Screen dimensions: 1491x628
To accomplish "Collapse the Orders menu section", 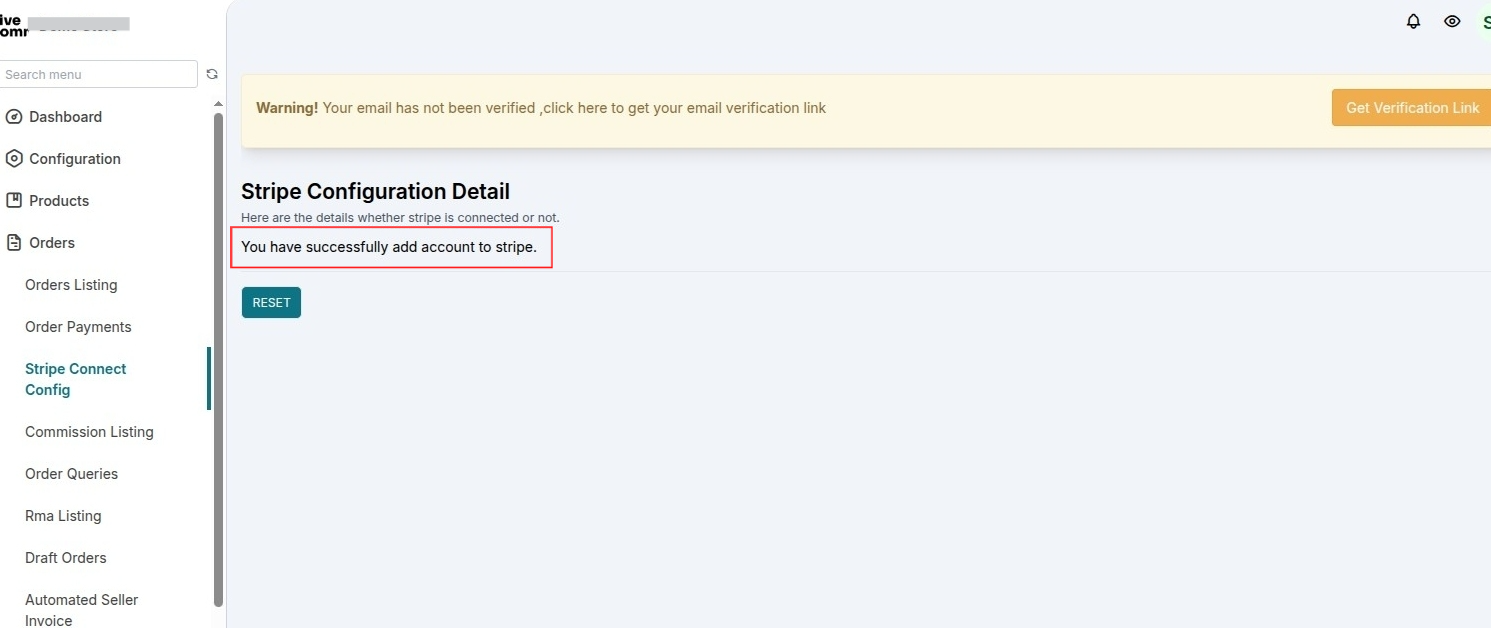I will click(52, 243).
